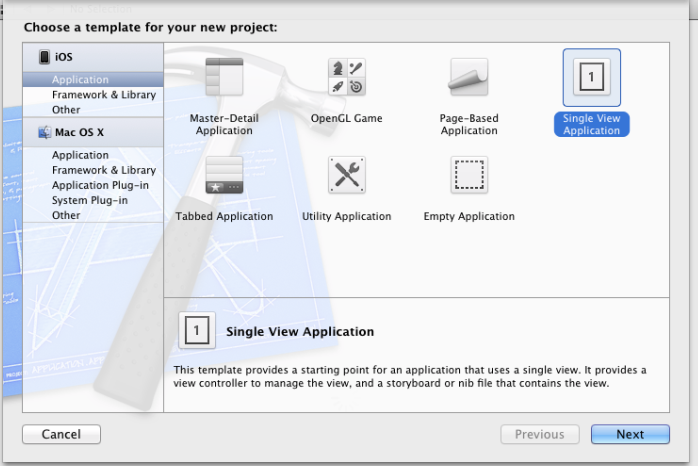Open Framework & Library under Mac OS X

click(93, 170)
